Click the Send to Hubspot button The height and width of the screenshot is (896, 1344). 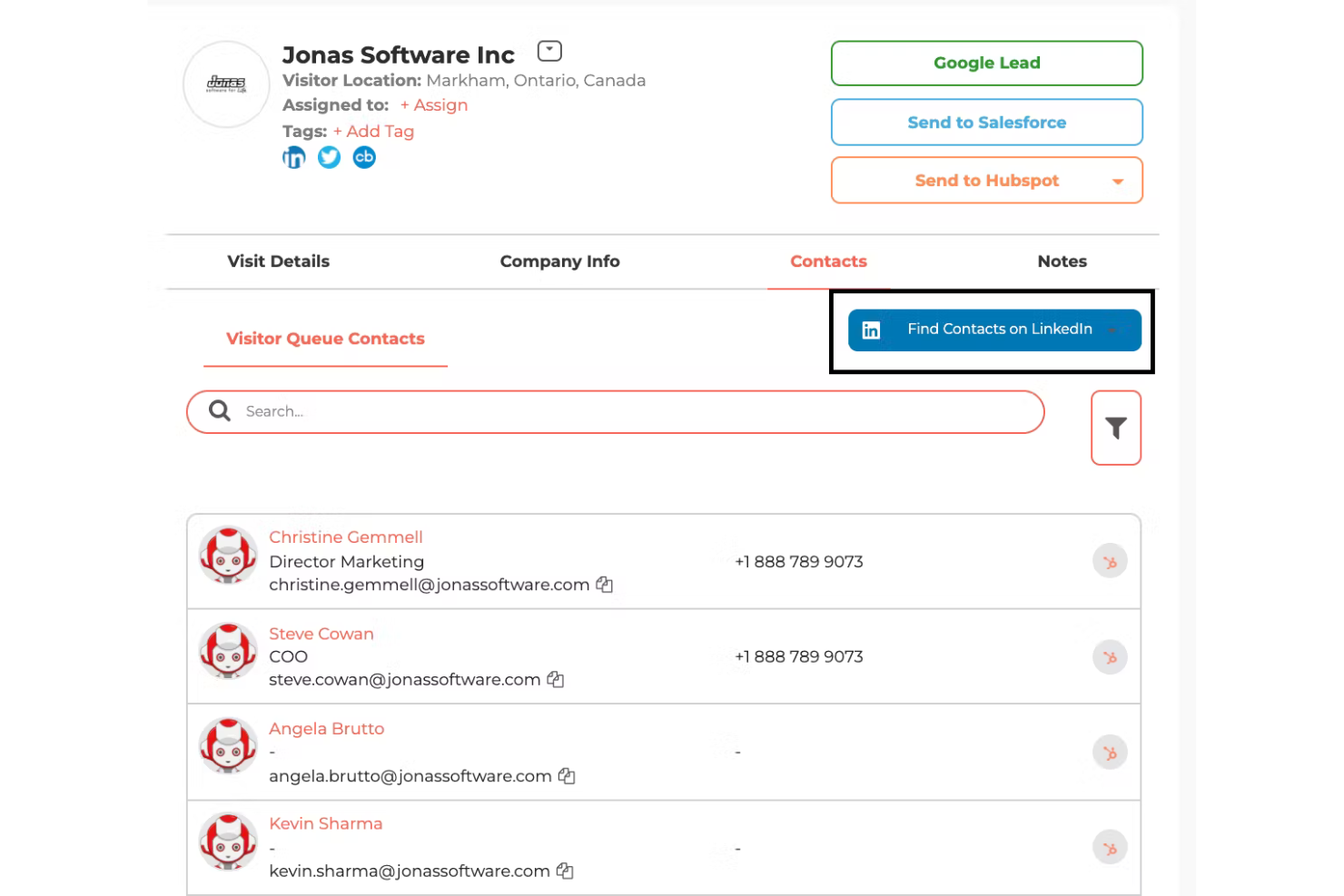[x=987, y=181]
